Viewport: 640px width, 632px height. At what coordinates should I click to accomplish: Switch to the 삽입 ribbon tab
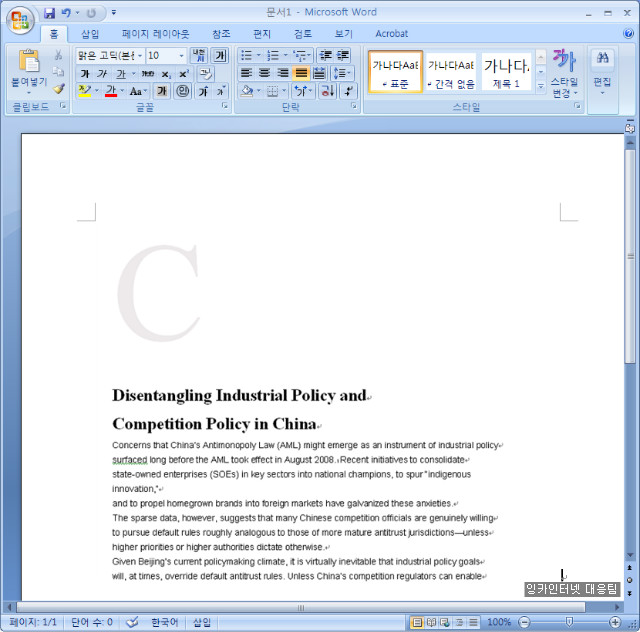(90, 34)
